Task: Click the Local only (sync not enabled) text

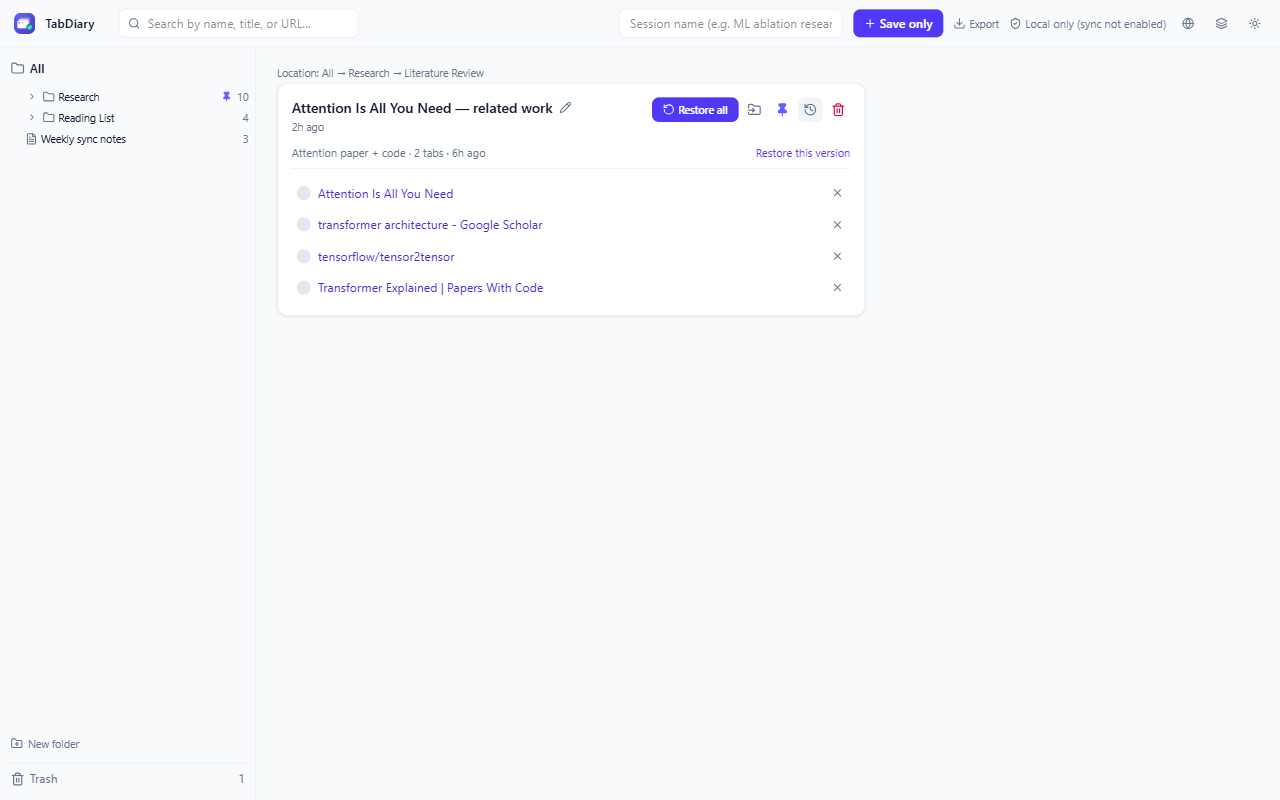Action: point(1095,24)
